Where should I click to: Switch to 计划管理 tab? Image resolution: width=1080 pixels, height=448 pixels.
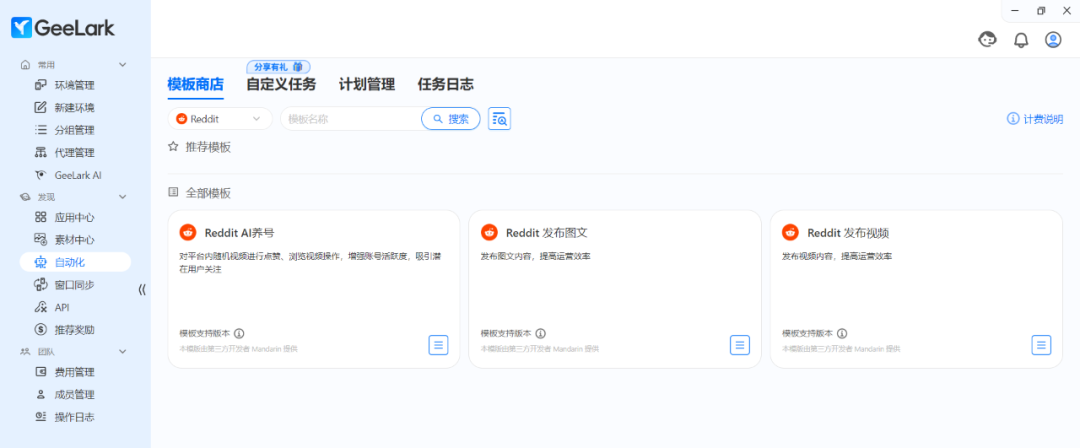[367, 85]
